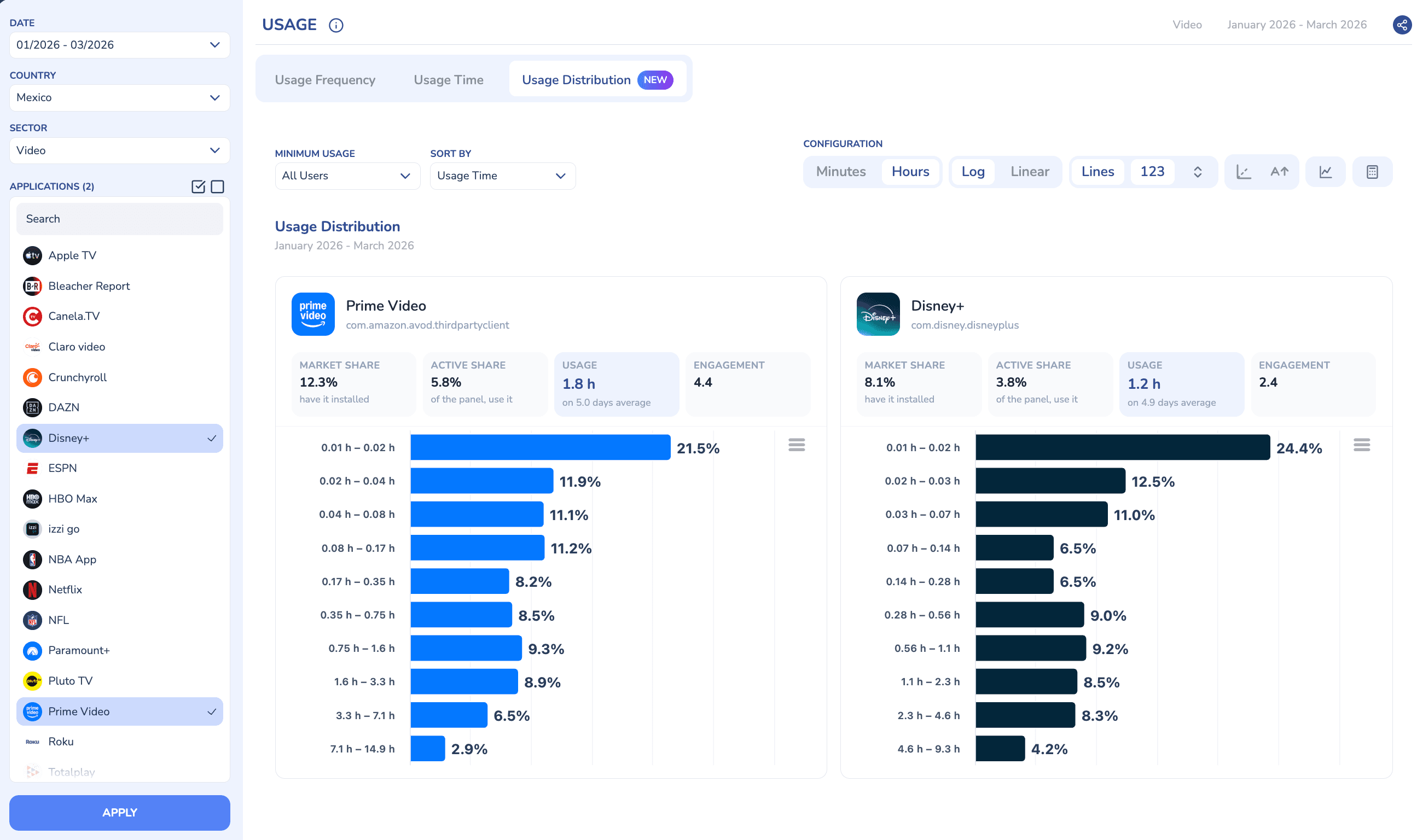Viewport: 1417px width, 840px height.
Task: Open the Usage info icon
Action: (x=336, y=26)
